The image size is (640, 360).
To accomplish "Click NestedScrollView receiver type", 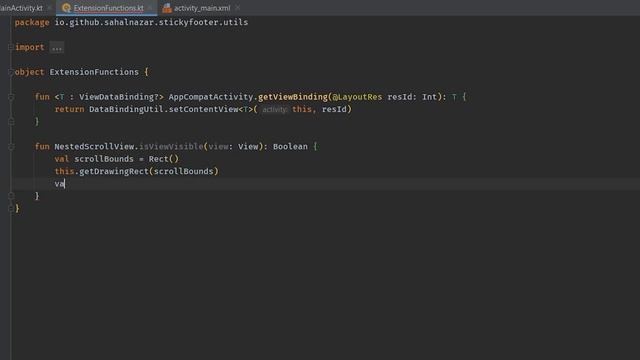I will coord(94,147).
